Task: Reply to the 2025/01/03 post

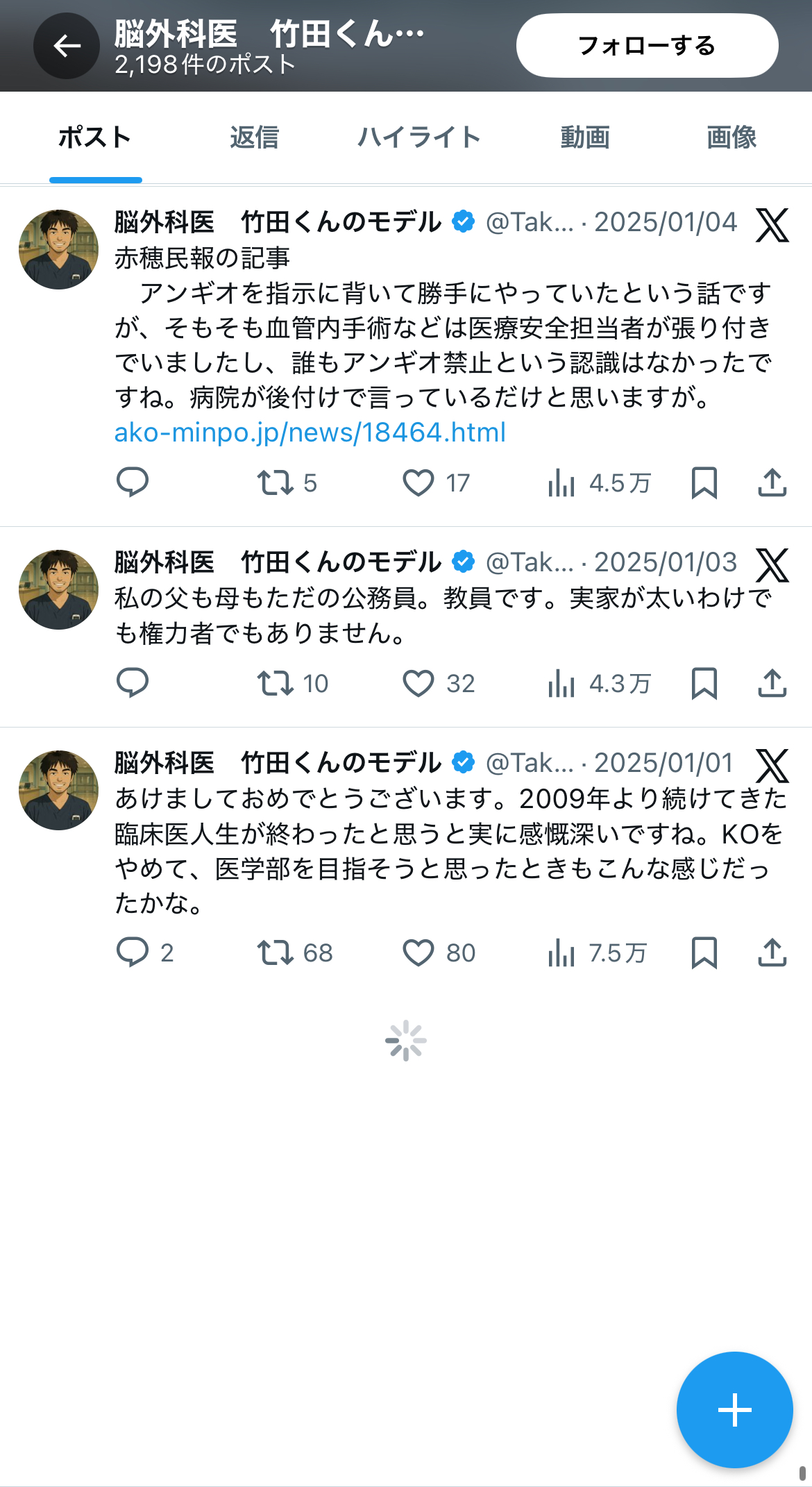Action: coord(132,683)
